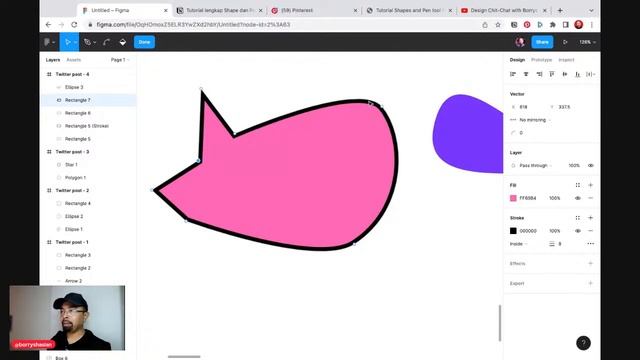Click Align horizontal centers icon
The width and height of the screenshot is (640, 360).
coord(526,74)
